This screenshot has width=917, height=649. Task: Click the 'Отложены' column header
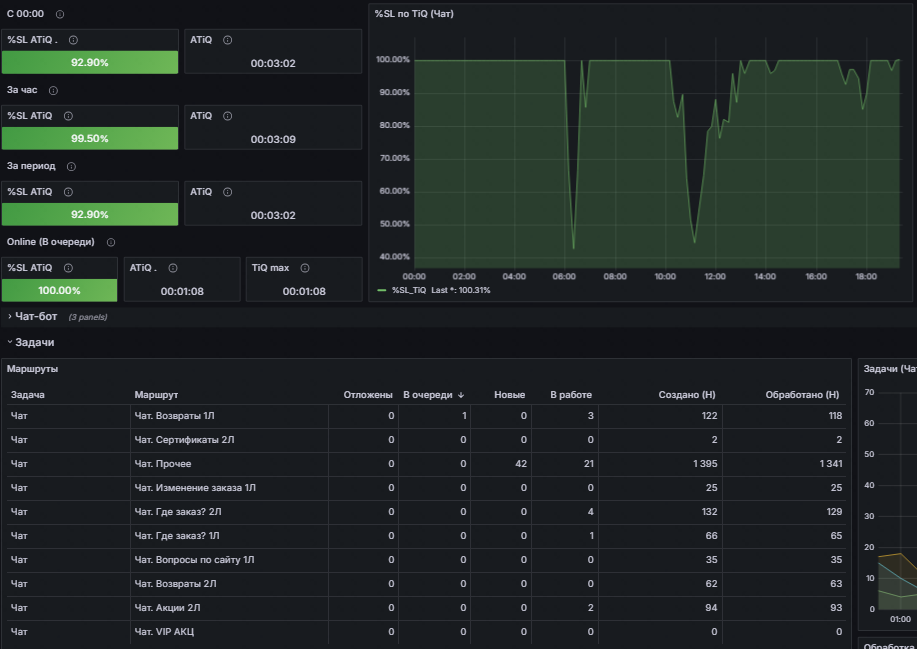pyautogui.click(x=368, y=395)
